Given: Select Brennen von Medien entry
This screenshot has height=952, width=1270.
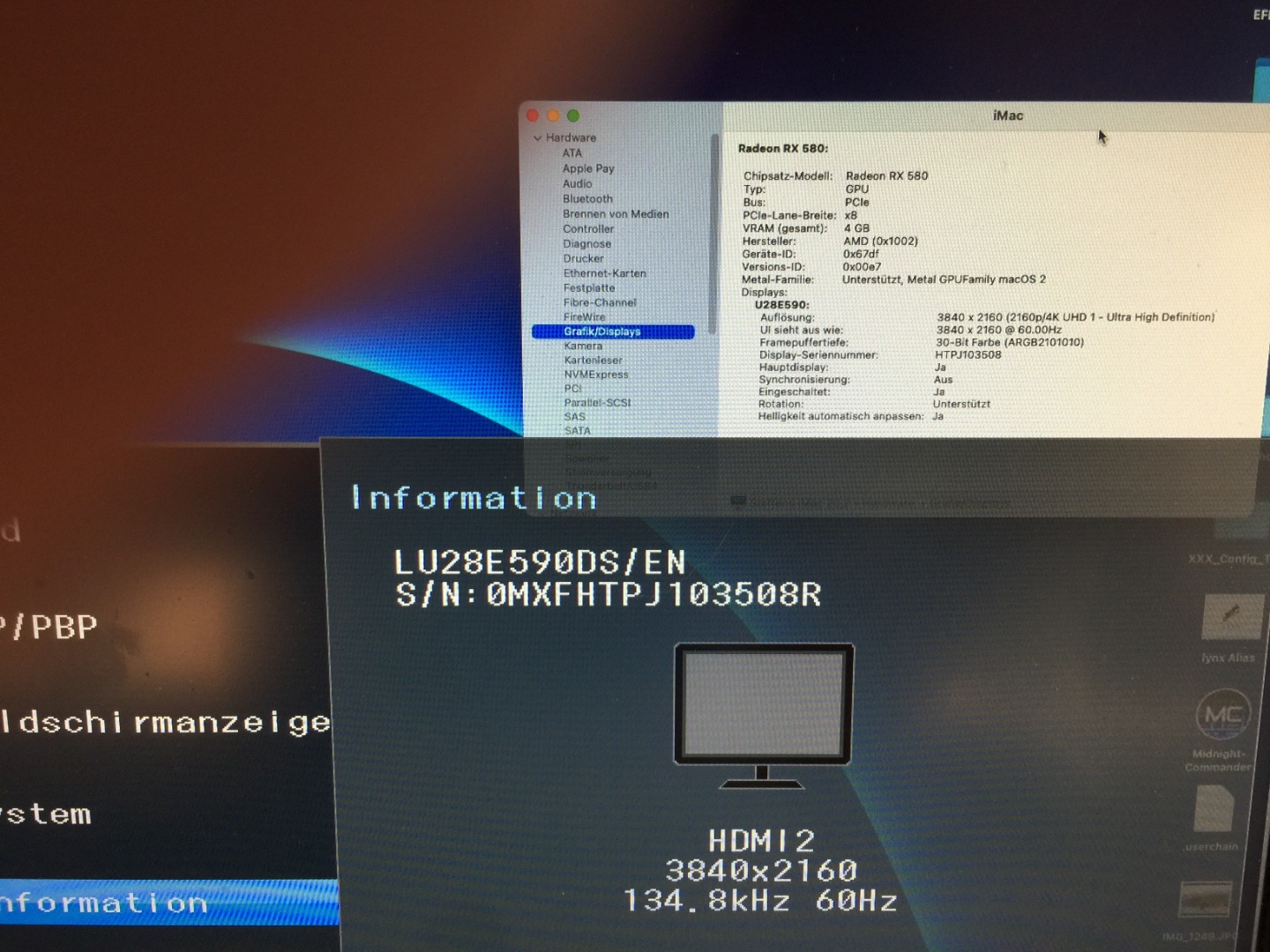Looking at the screenshot, I should 616,214.
